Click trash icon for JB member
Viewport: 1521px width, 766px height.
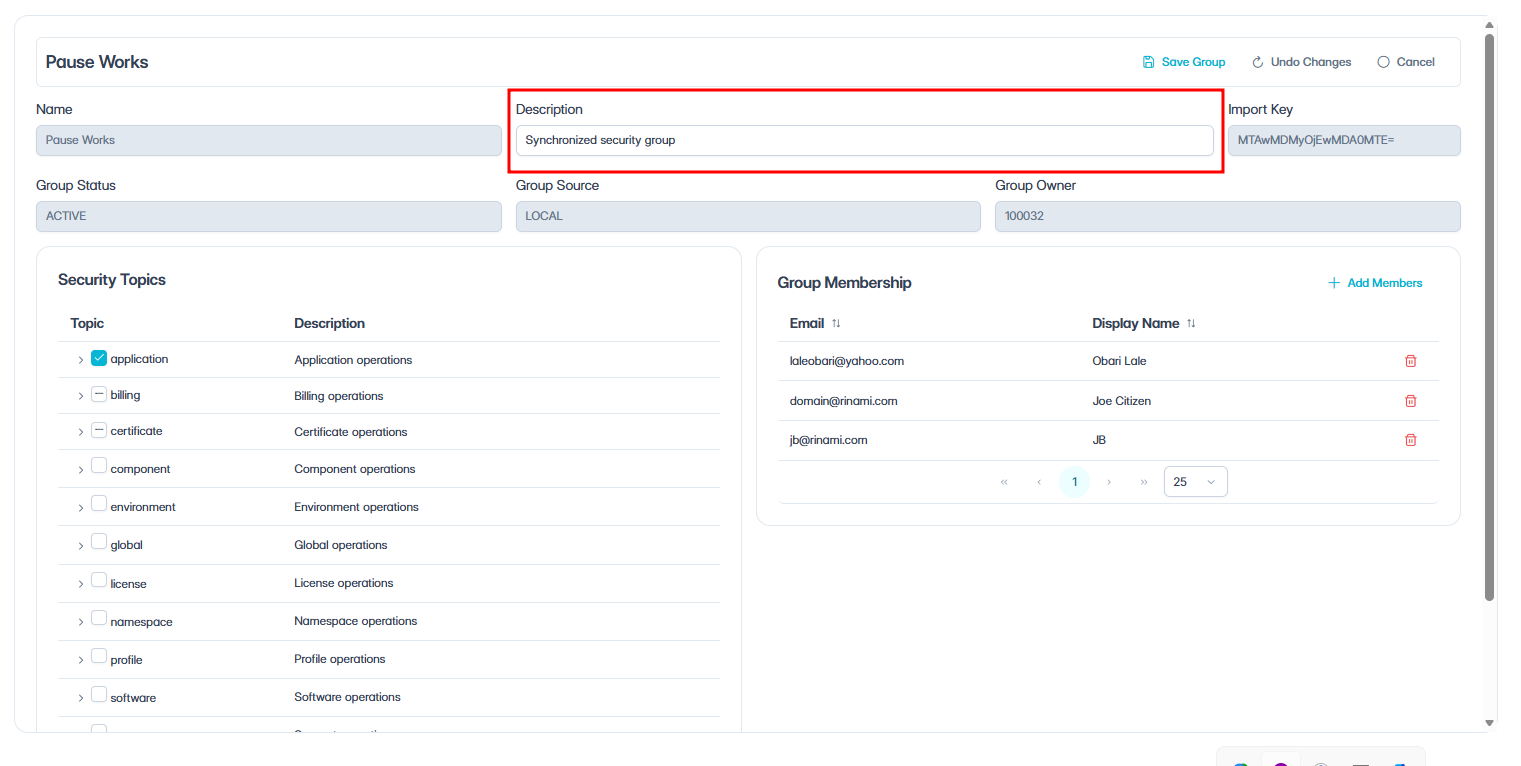pyautogui.click(x=1410, y=440)
